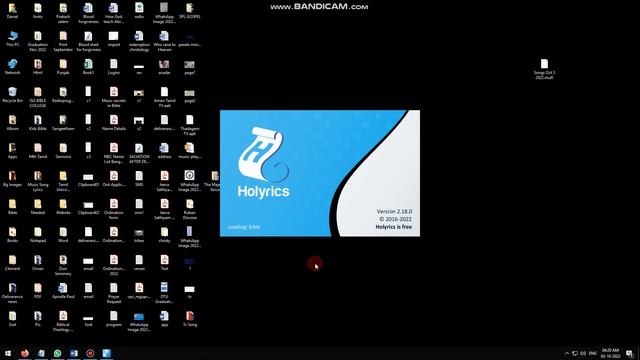This screenshot has width=640, height=360.
Task: Select the Clement folder icon
Action: pyautogui.click(x=13, y=263)
